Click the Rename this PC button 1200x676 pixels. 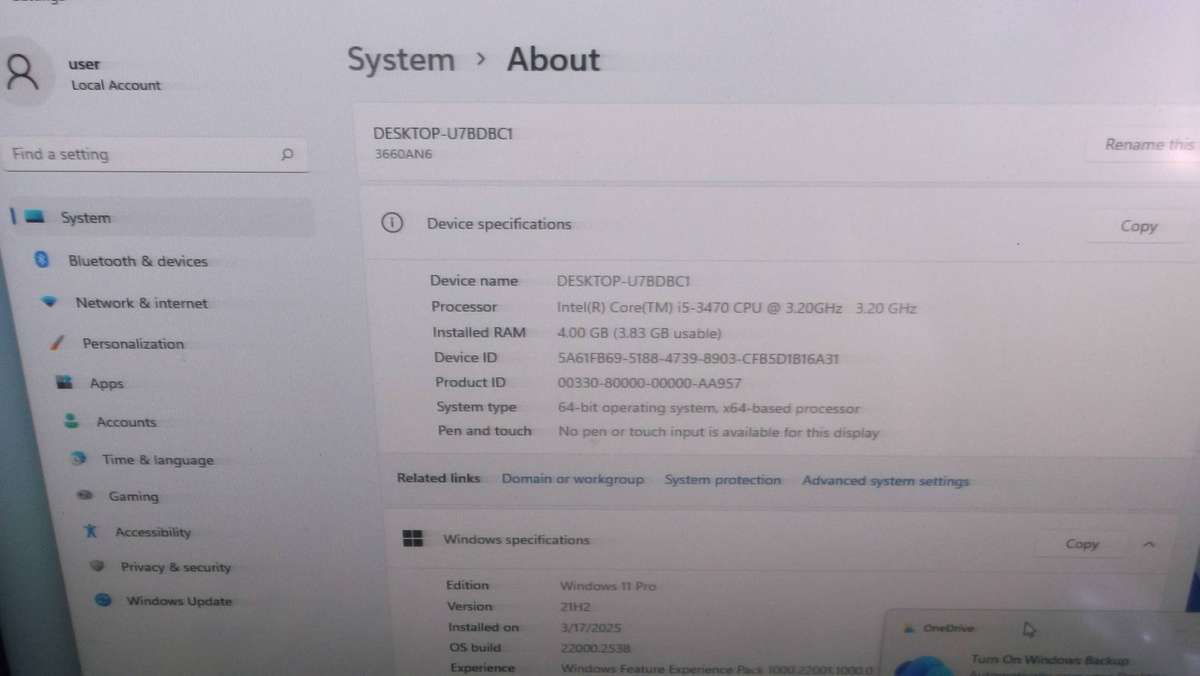(1142, 145)
